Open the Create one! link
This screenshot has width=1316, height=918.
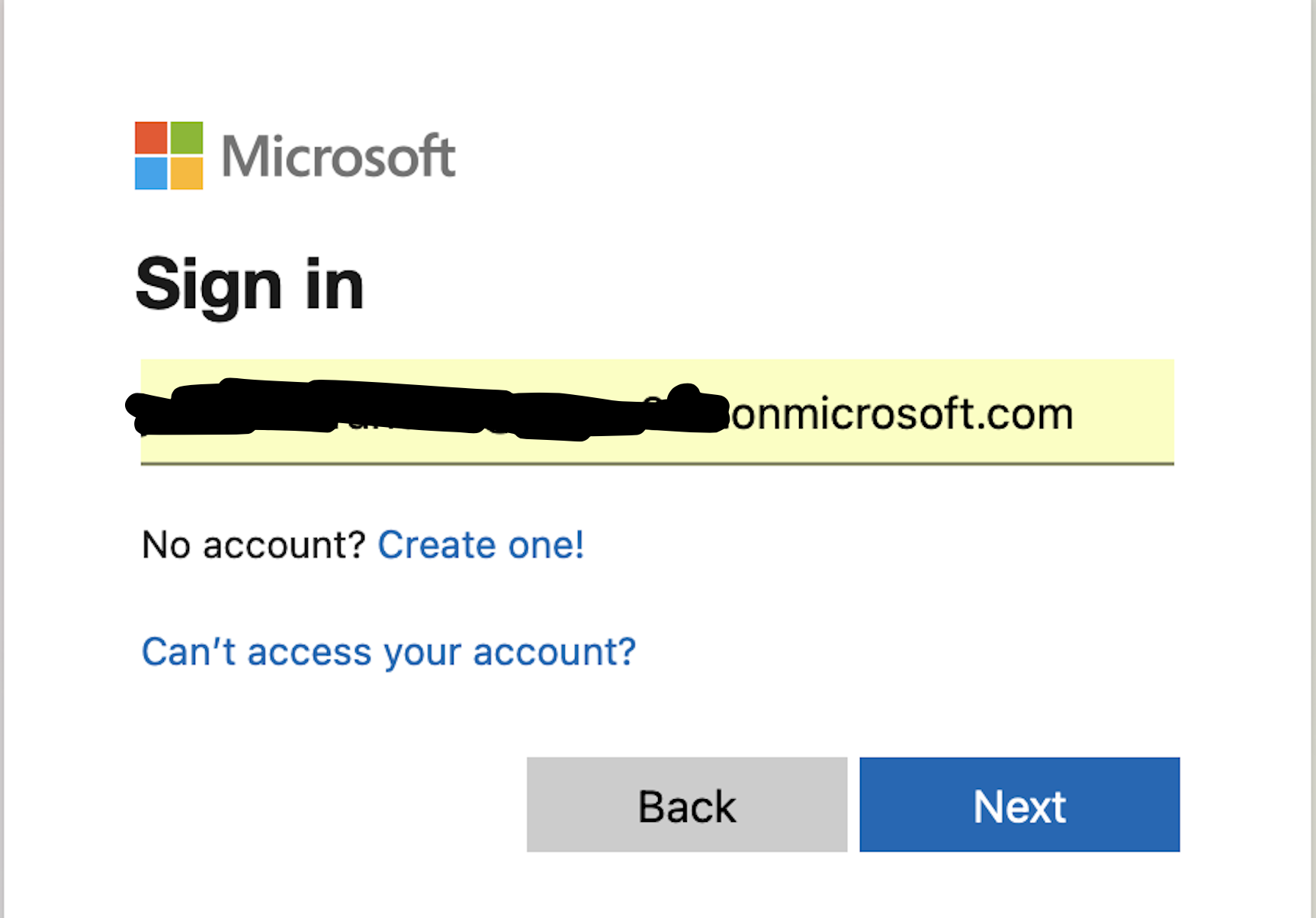(x=481, y=545)
